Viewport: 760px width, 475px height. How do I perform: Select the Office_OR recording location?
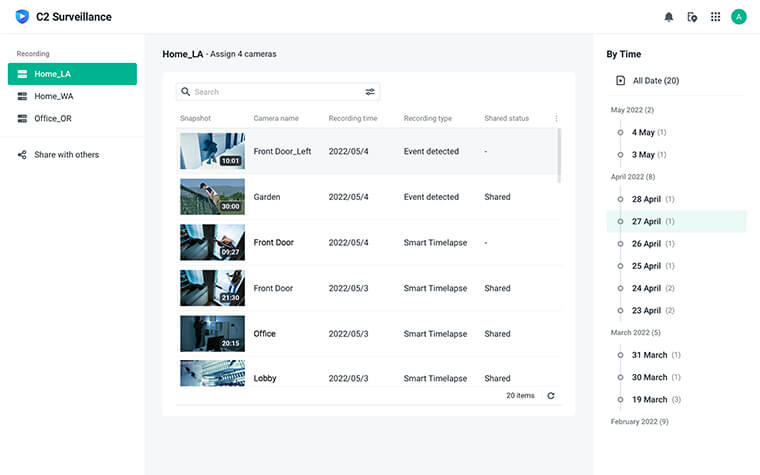pyautogui.click(x=72, y=118)
